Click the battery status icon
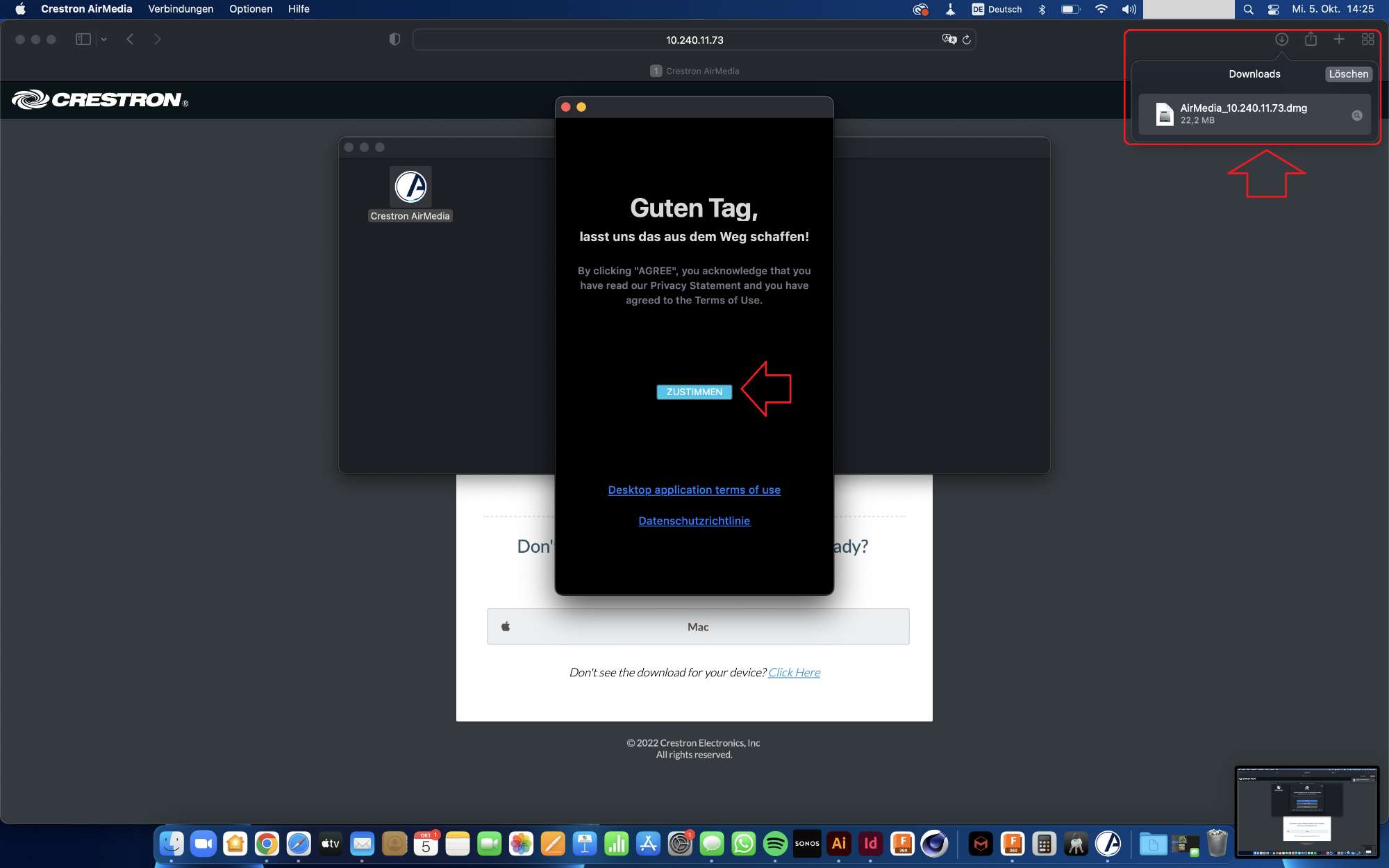This screenshot has width=1389, height=868. pyautogui.click(x=1070, y=9)
